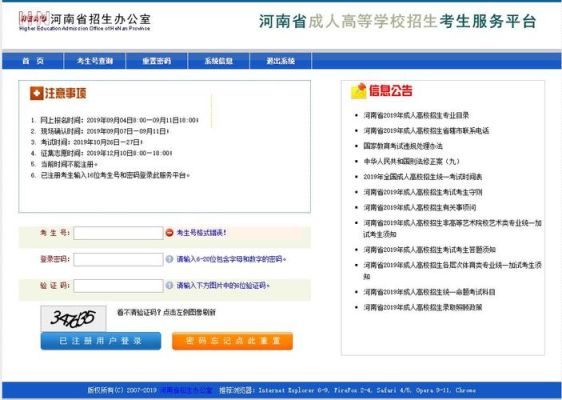Click the 密码忘记点此重置 button
This screenshot has width=562, height=400.
(232, 341)
